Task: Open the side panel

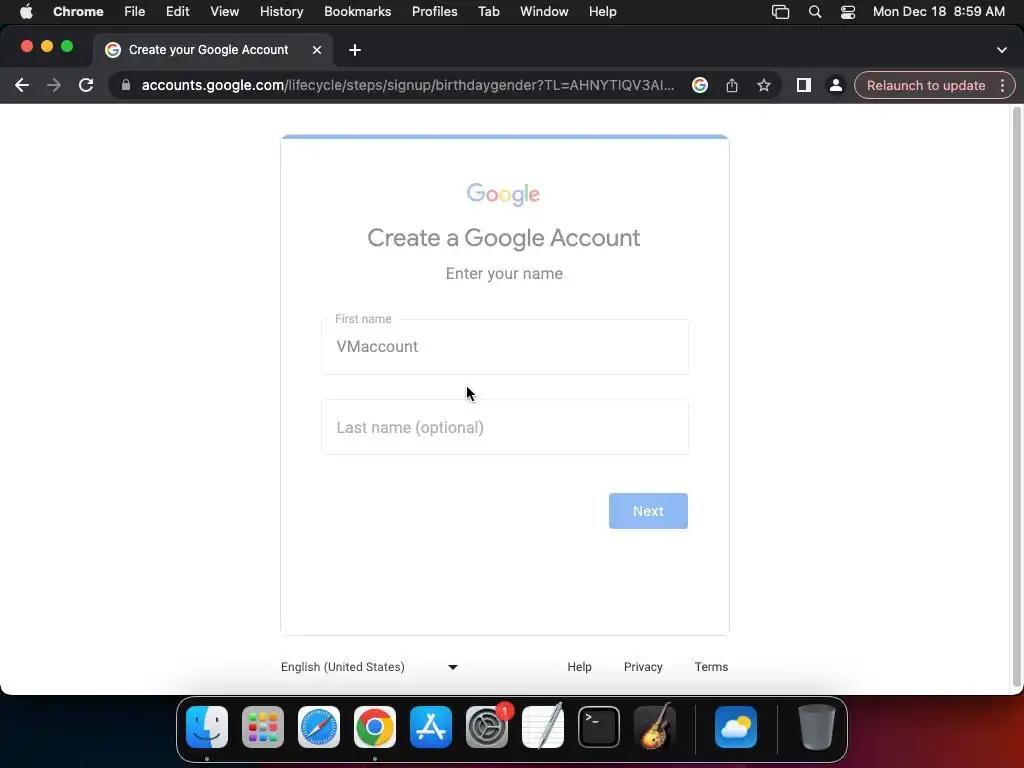Action: tap(803, 86)
